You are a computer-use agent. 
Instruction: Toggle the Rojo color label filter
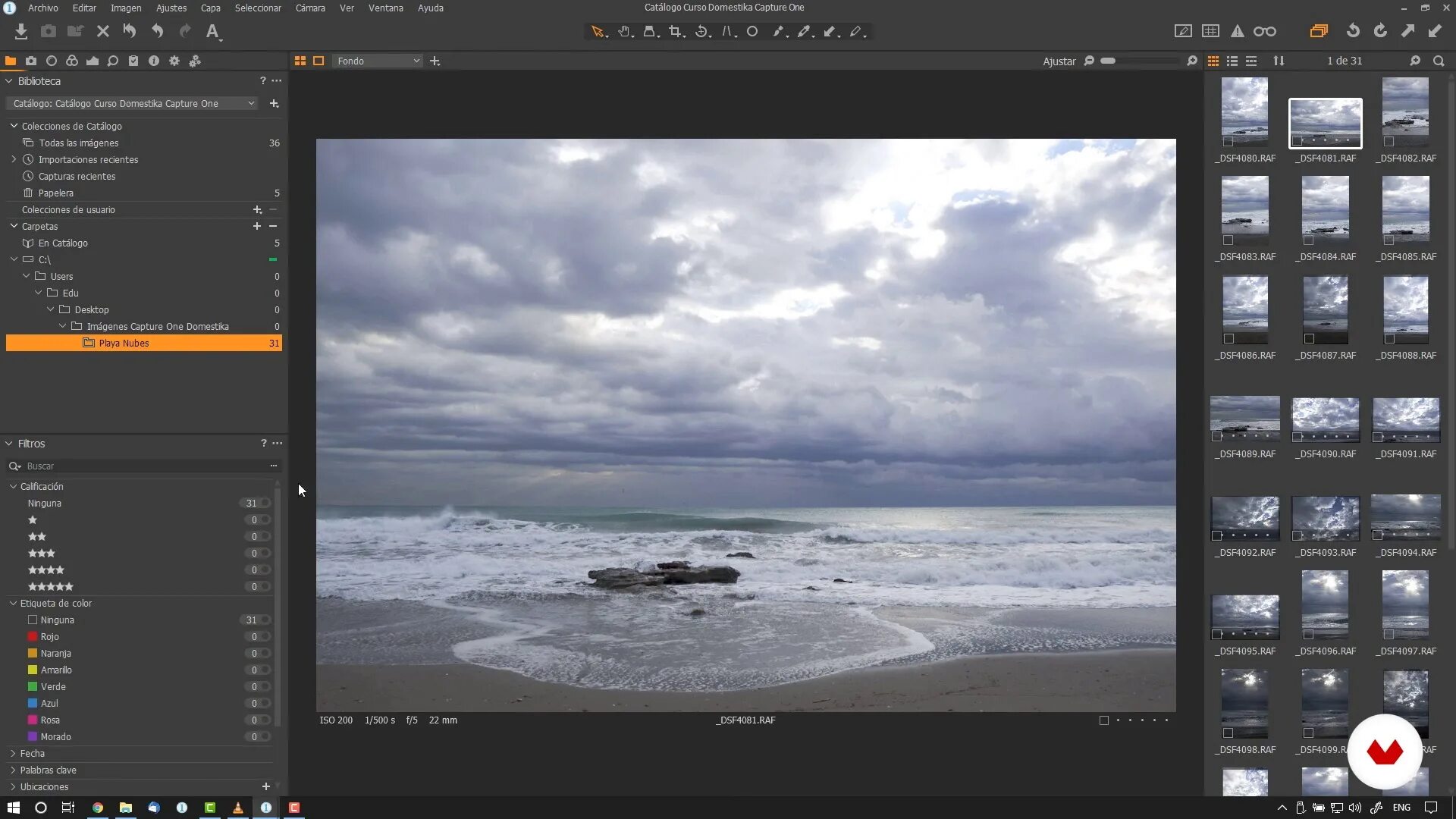tap(50, 636)
